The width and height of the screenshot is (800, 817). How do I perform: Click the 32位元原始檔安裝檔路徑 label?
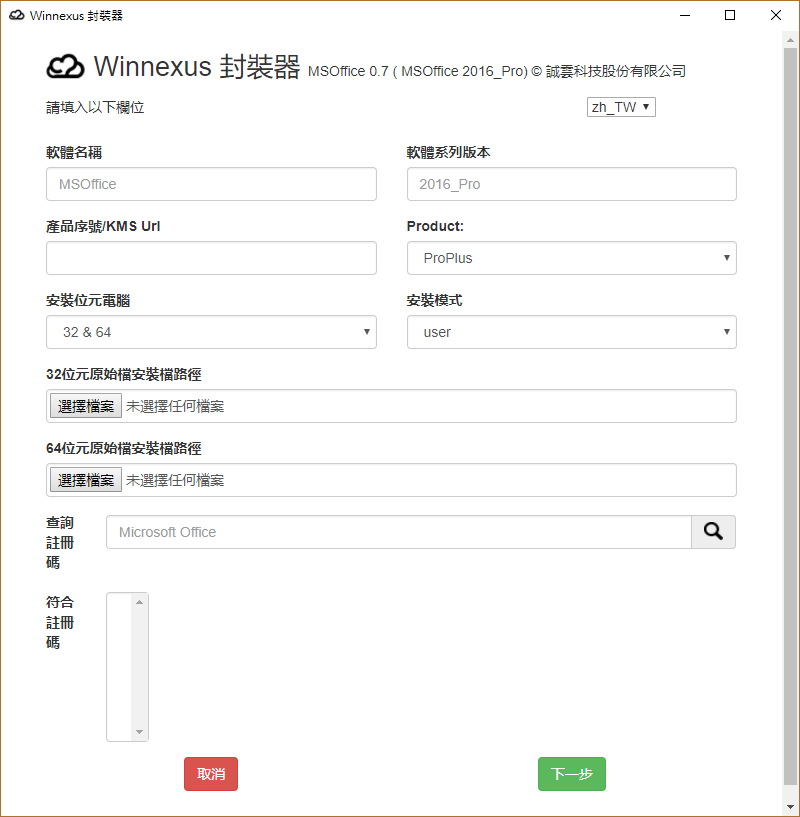pyautogui.click(x=124, y=374)
